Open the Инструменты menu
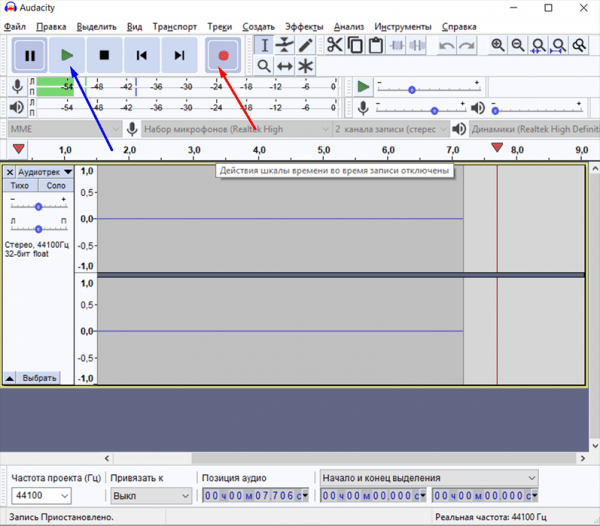The height and width of the screenshot is (526, 600). 403,27
